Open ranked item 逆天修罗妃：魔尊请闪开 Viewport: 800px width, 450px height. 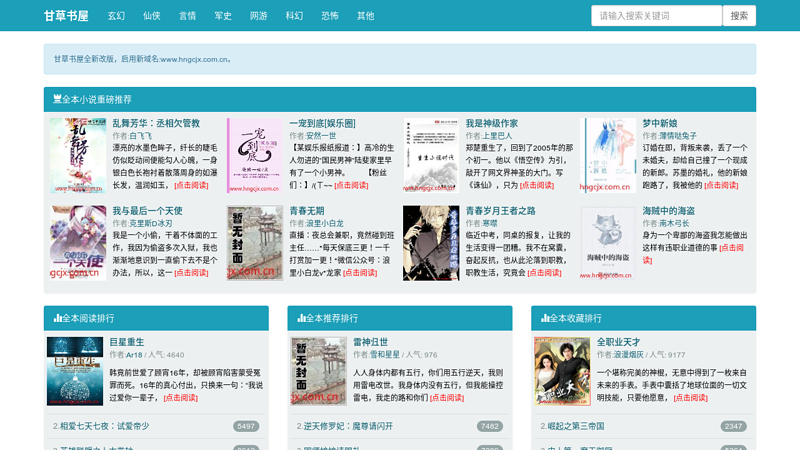coord(348,426)
